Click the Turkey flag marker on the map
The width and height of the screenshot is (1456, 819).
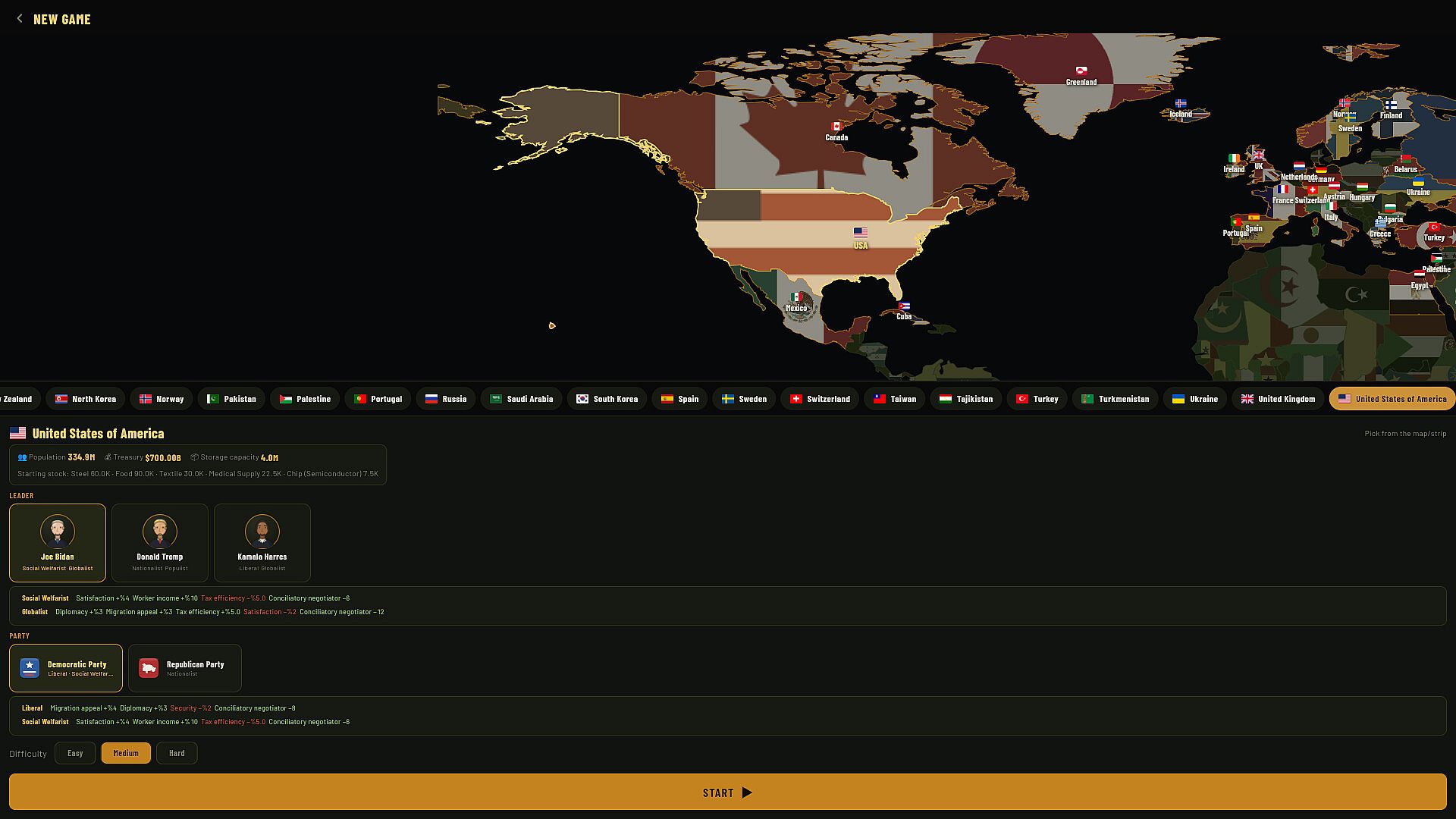click(x=1434, y=227)
